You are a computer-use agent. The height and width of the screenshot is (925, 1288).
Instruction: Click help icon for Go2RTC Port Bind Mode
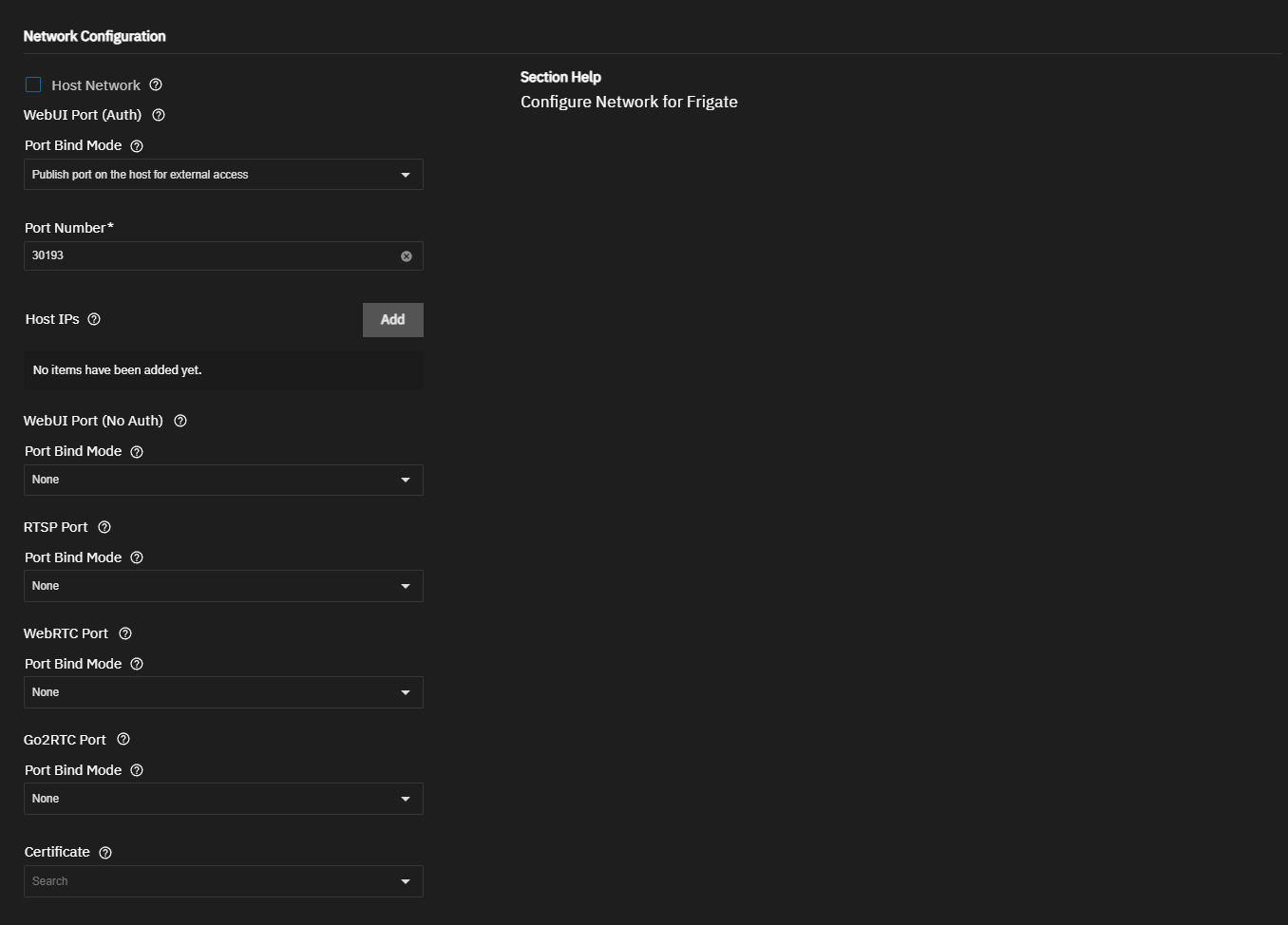point(137,770)
